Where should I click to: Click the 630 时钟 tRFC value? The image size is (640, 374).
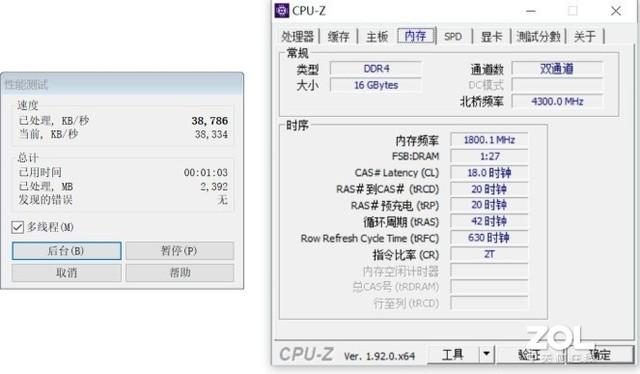coord(489,238)
